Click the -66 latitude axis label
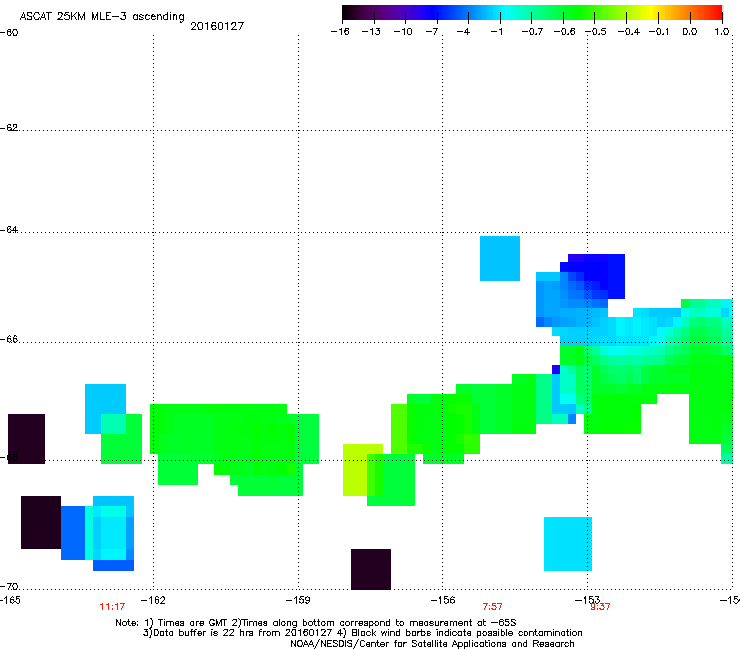This screenshot has height=650, width=740. click(x=9, y=340)
